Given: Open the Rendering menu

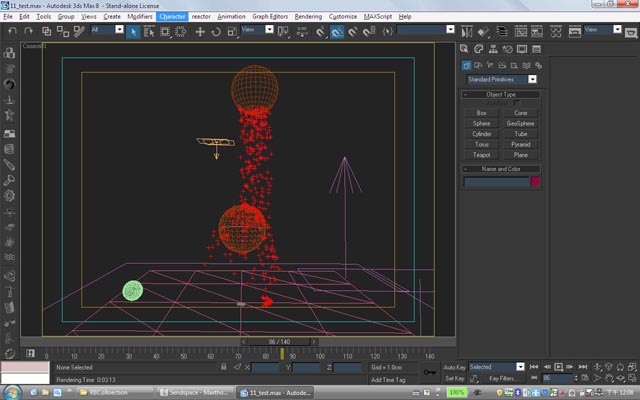Looking at the screenshot, I should point(308,16).
